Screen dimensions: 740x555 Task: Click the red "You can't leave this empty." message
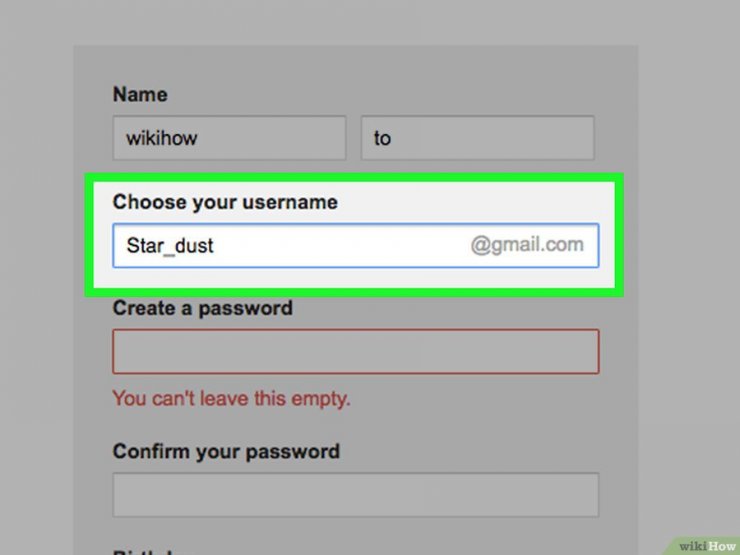(231, 398)
